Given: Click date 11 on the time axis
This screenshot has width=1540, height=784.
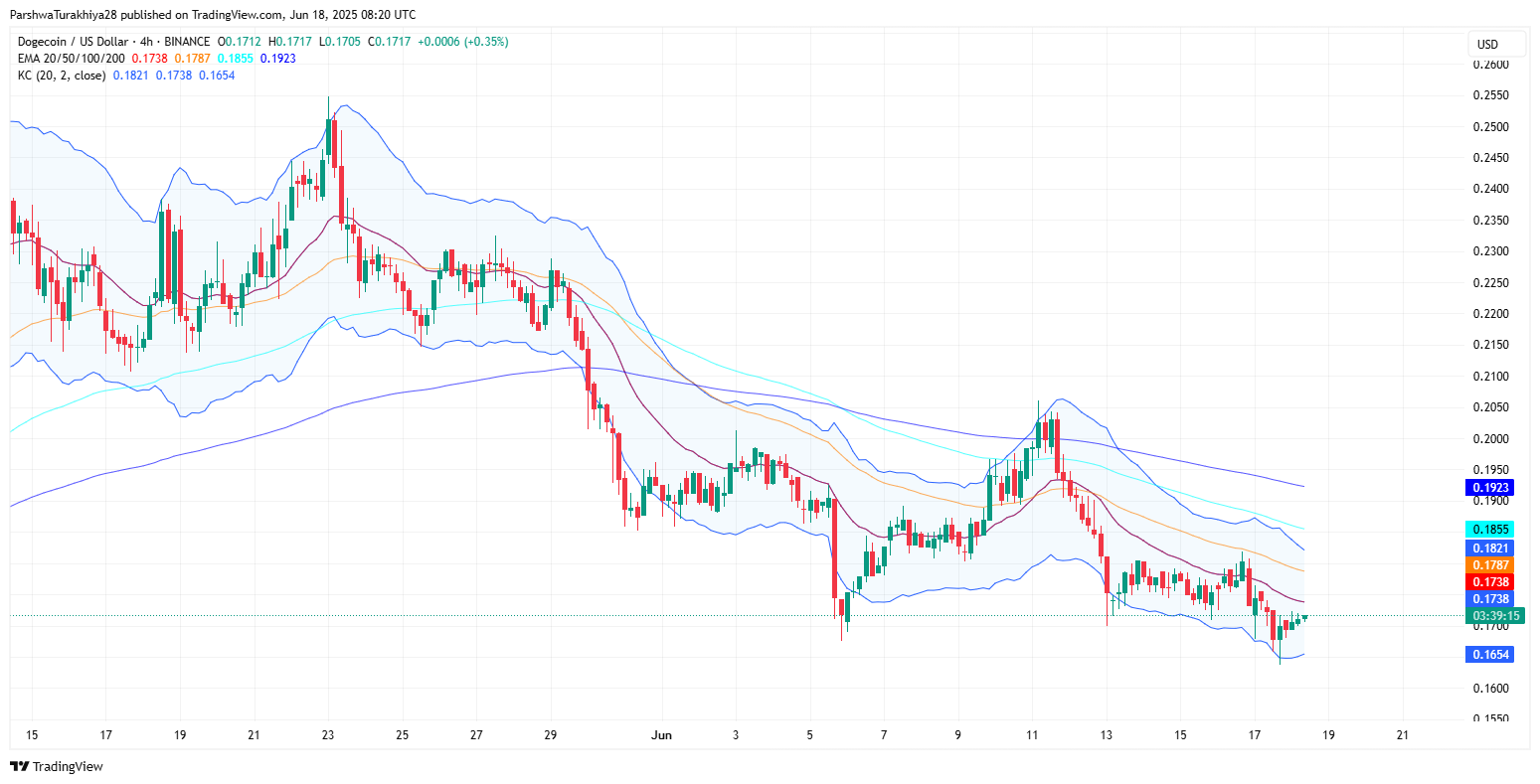Looking at the screenshot, I should (x=1032, y=735).
